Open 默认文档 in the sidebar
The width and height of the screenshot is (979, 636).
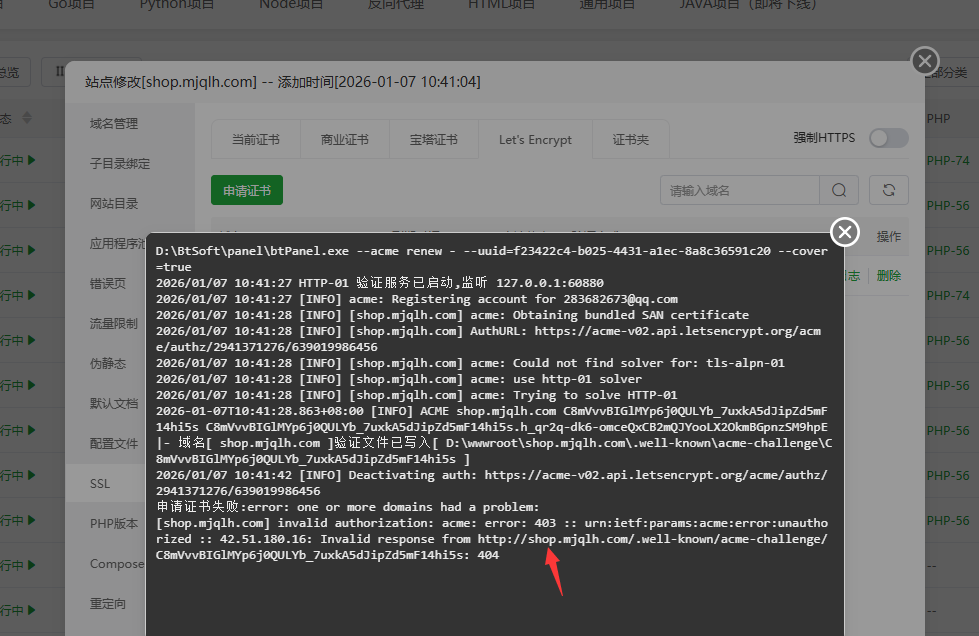(x=114, y=403)
